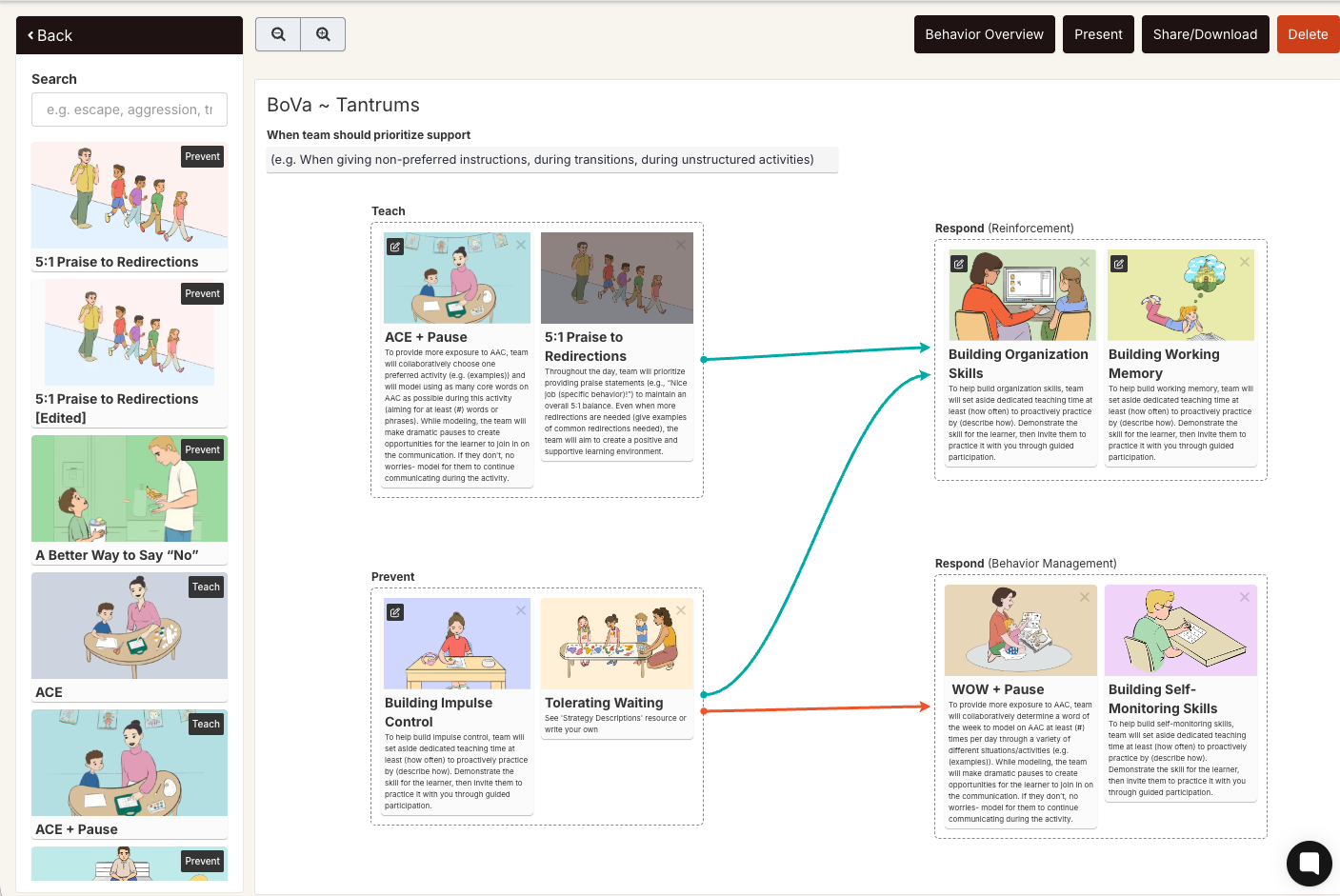This screenshot has width=1340, height=896.
Task: Remove 5:1 Praise to Redirections from Teach
Action: pyautogui.click(x=681, y=245)
